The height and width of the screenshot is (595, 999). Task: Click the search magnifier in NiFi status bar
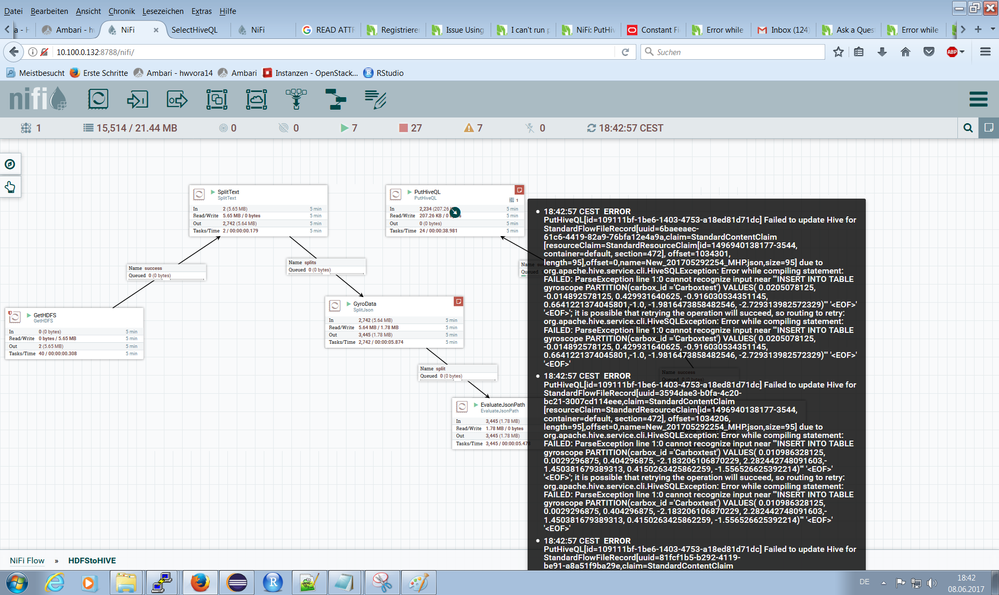[967, 128]
